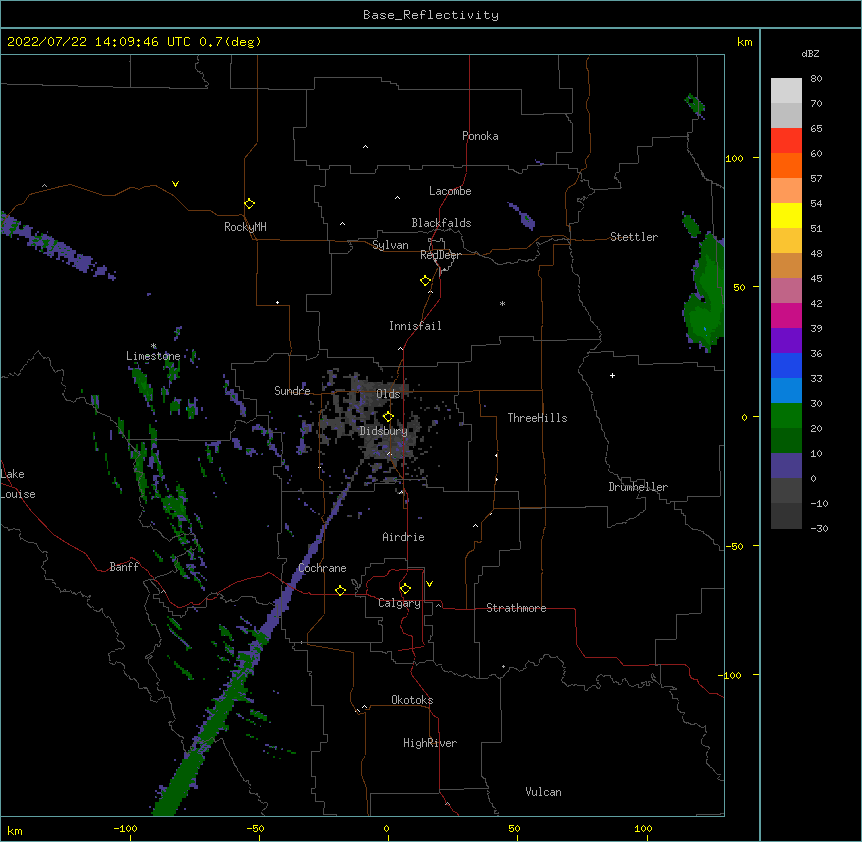Screen dimensions: 862x842
Task: Click the white asterisk marker above Limestone
Action: (x=154, y=346)
